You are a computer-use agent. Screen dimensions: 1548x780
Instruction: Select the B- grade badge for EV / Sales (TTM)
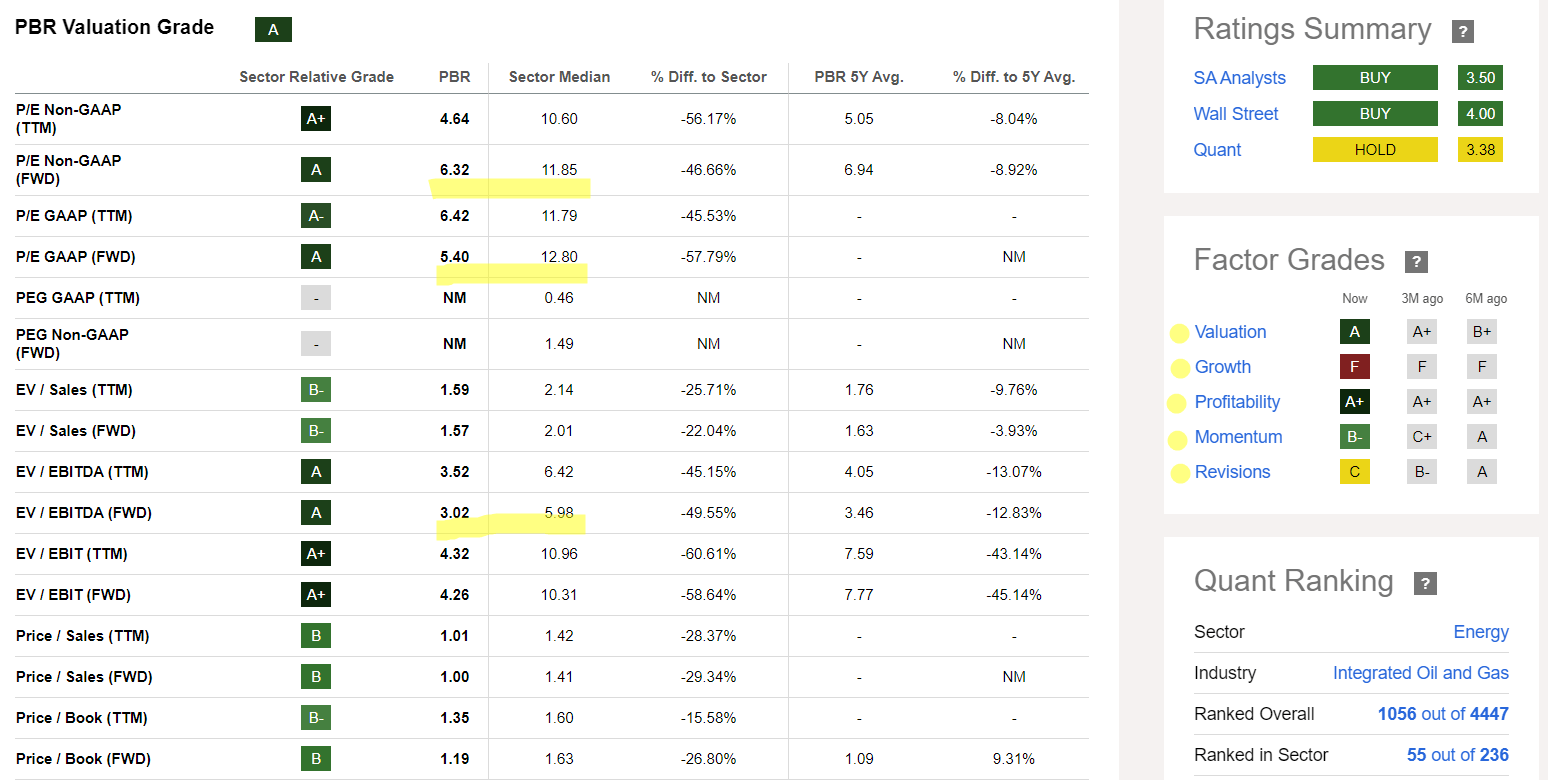(316, 390)
